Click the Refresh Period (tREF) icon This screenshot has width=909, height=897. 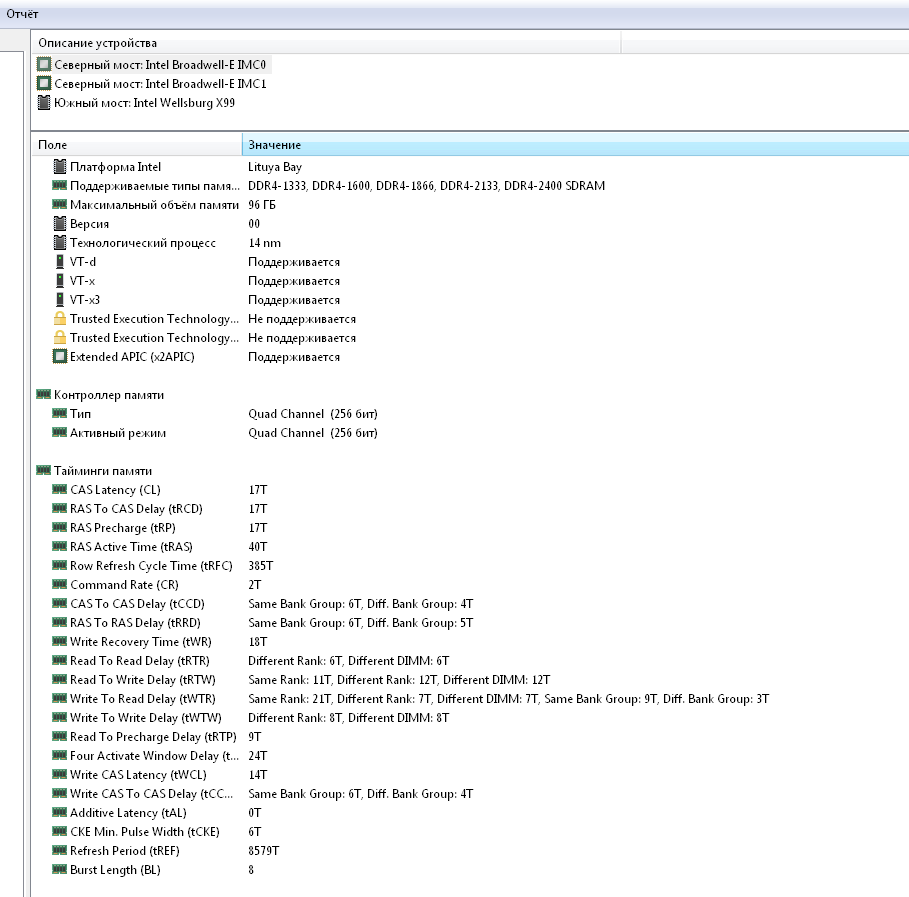[60, 851]
